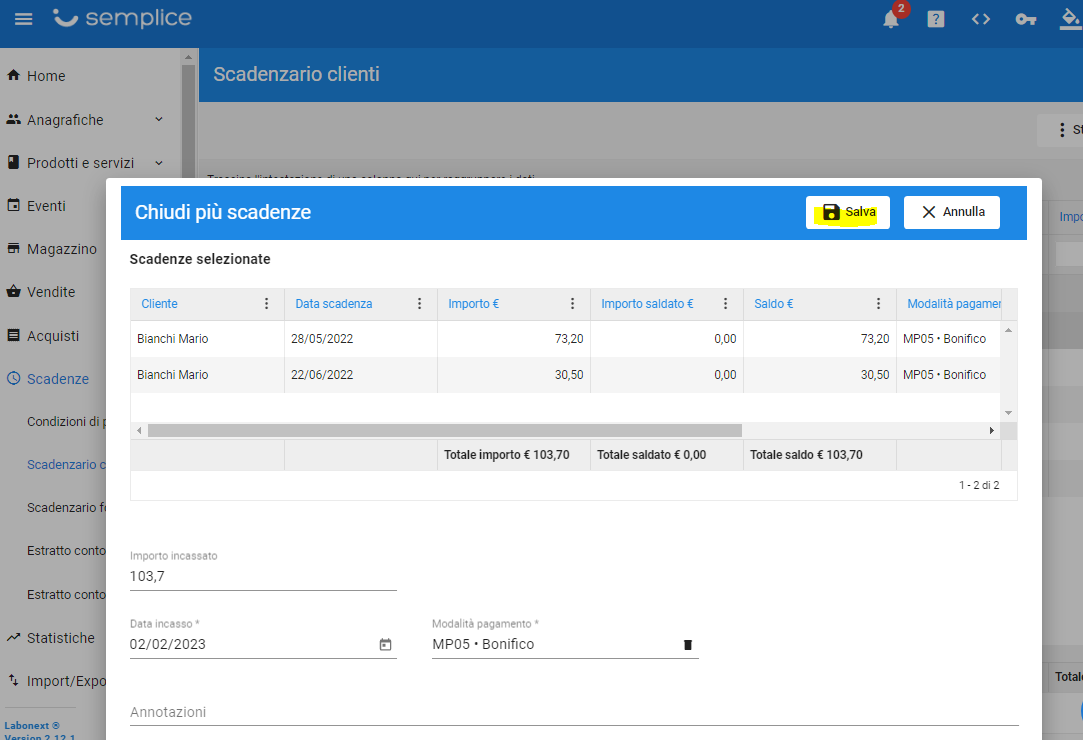Click the paint bucket theme icon
This screenshot has width=1083, height=740.
1071,19
